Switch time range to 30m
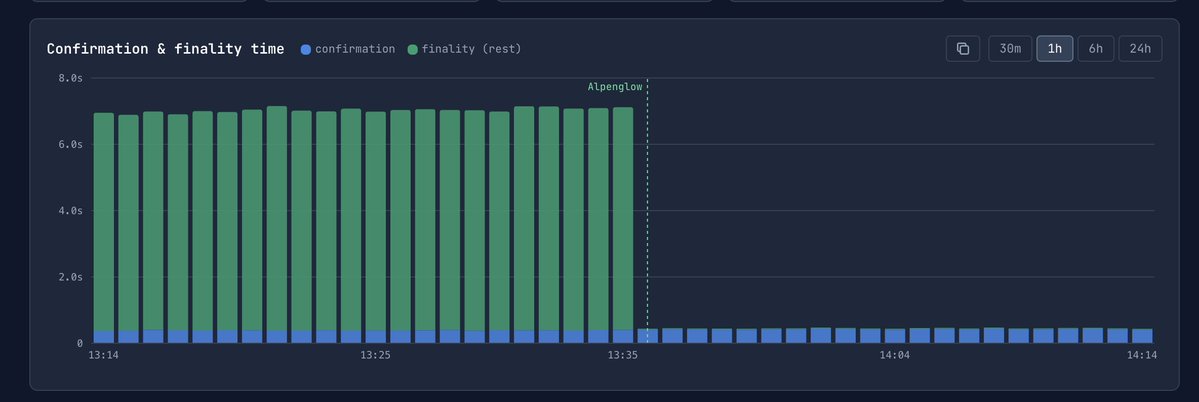The width and height of the screenshot is (1199, 402). click(1010, 49)
